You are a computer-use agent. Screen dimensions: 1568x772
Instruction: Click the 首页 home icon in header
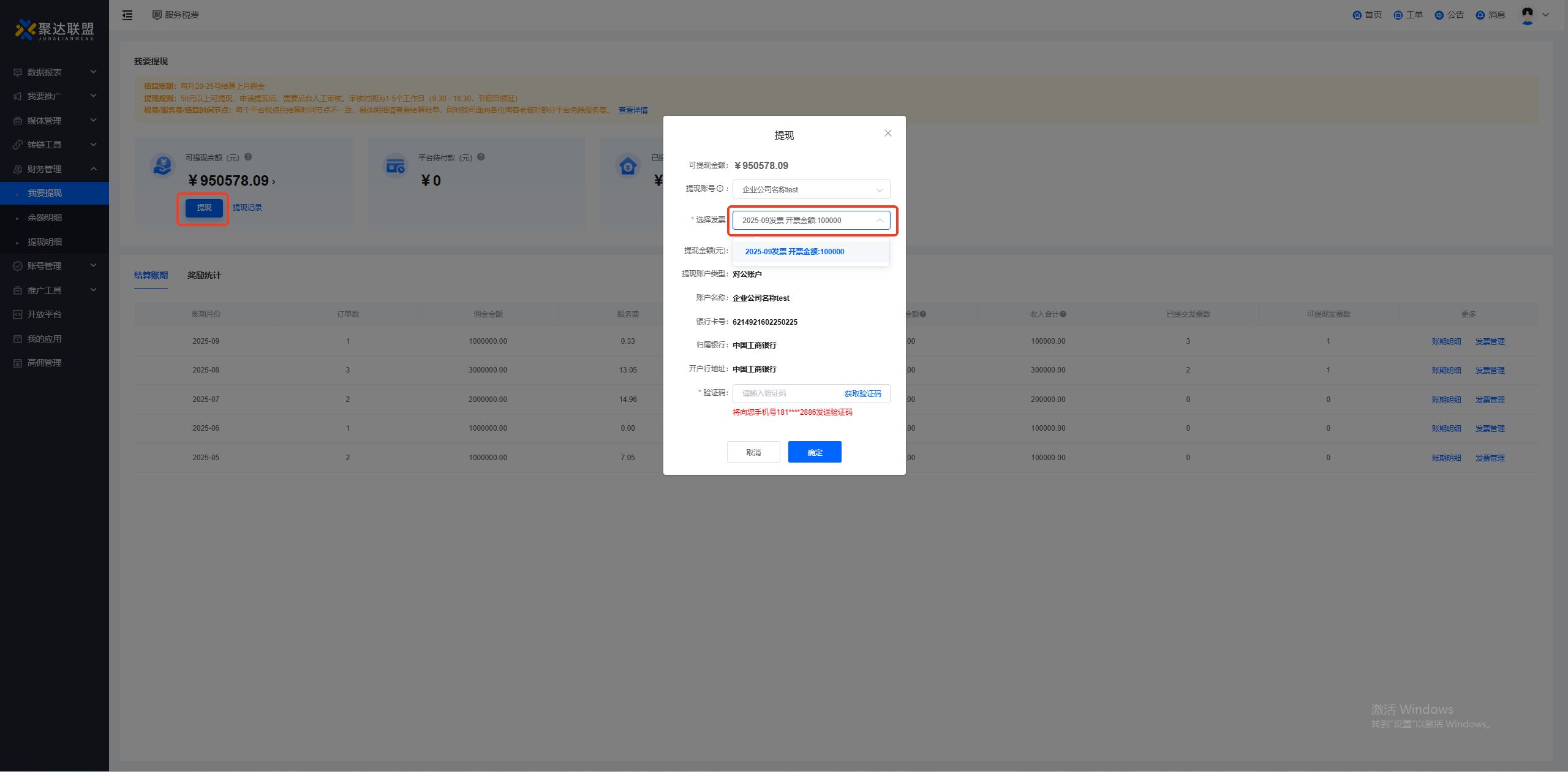tap(1357, 15)
